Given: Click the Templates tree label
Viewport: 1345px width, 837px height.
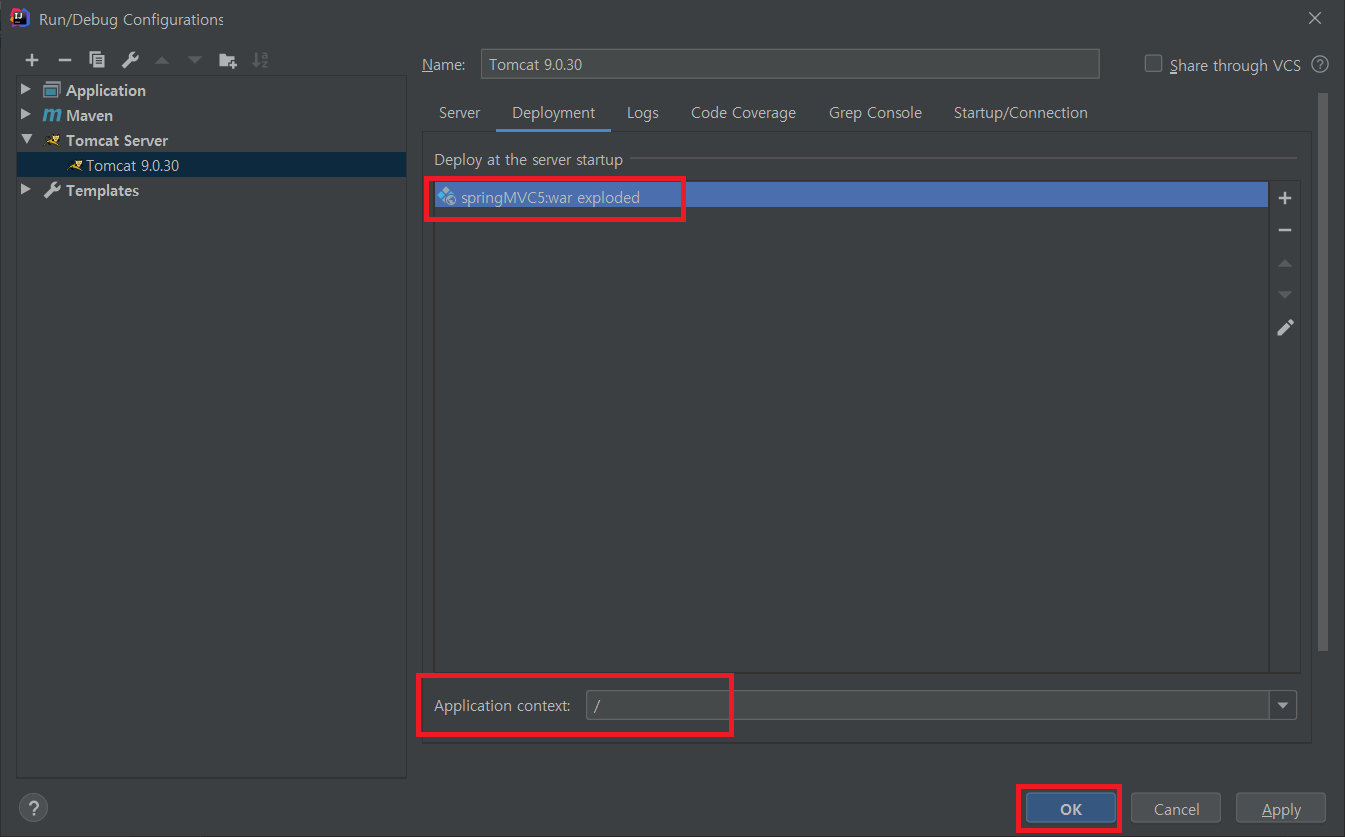Looking at the screenshot, I should click(x=102, y=190).
